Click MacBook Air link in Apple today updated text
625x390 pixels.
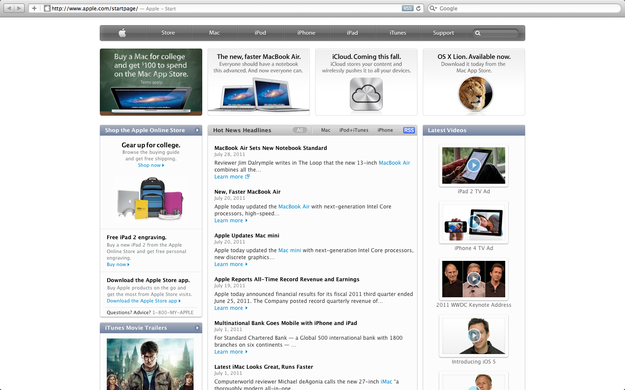pyautogui.click(x=294, y=207)
